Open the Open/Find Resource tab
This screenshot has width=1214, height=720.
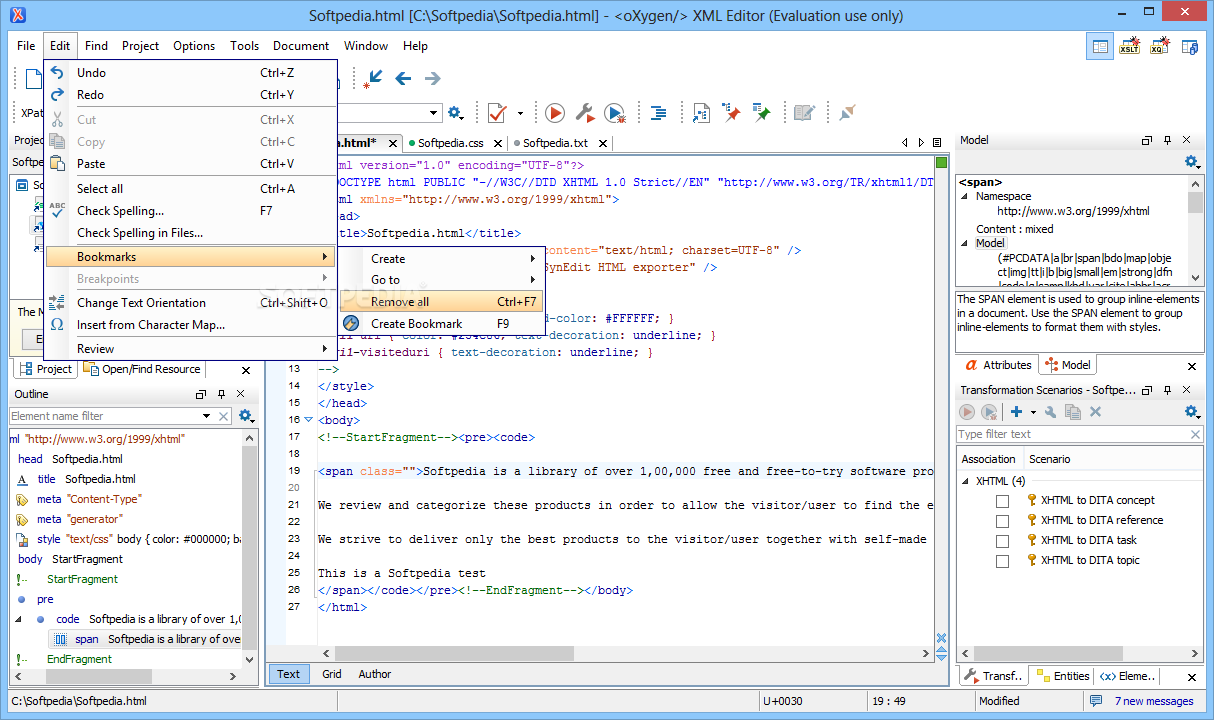pos(143,369)
